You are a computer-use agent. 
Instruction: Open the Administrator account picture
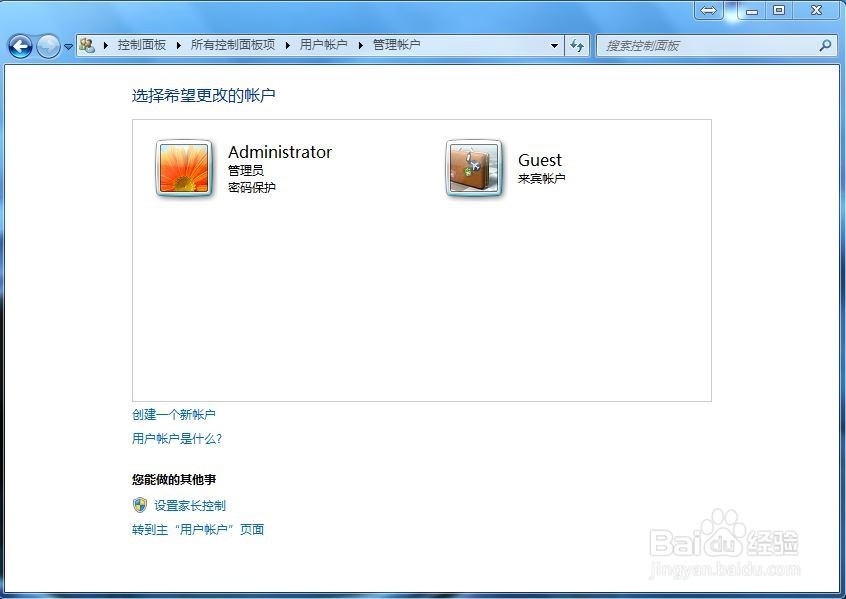[184, 168]
